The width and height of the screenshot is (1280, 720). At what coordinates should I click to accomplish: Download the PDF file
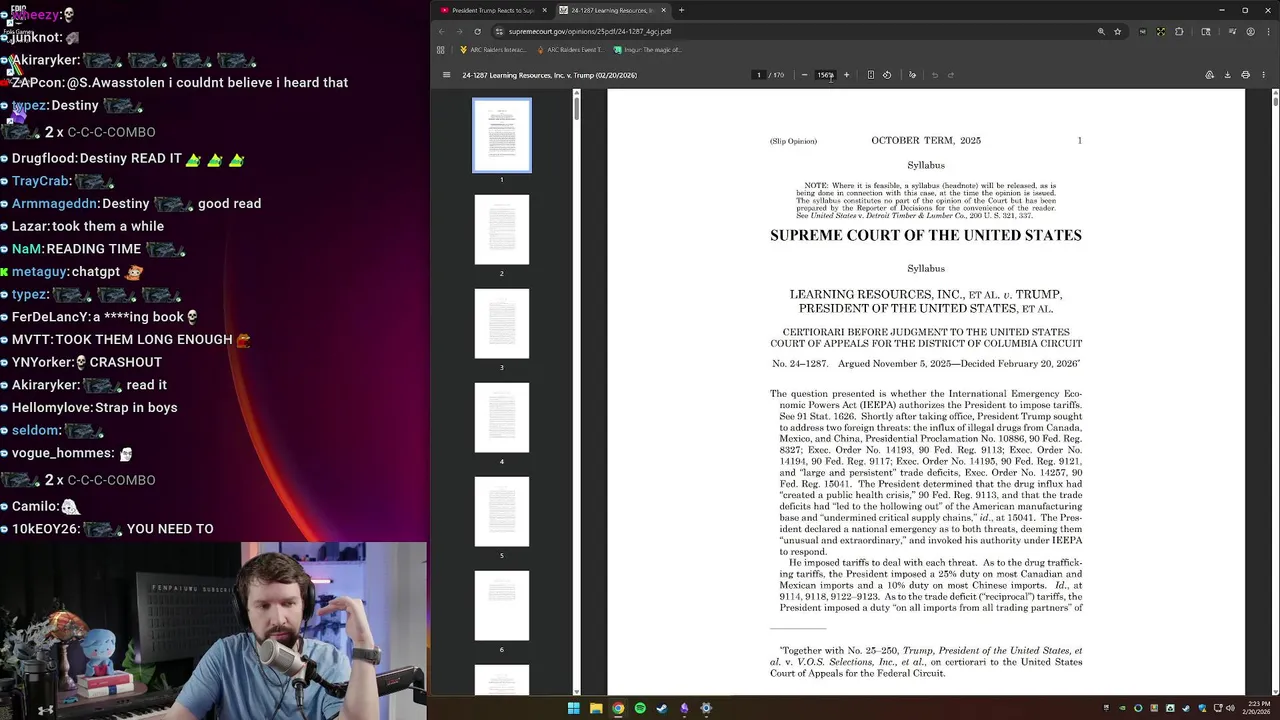pos(1227,75)
